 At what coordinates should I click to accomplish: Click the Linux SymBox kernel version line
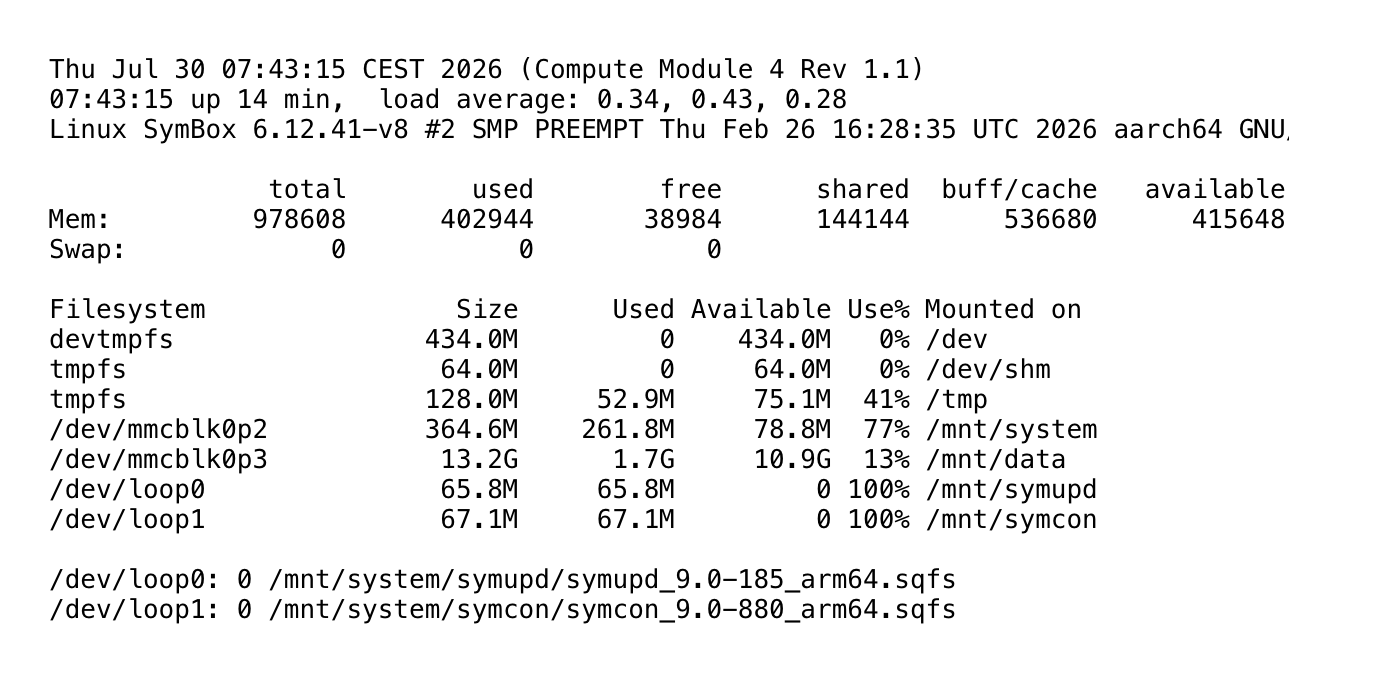(669, 130)
